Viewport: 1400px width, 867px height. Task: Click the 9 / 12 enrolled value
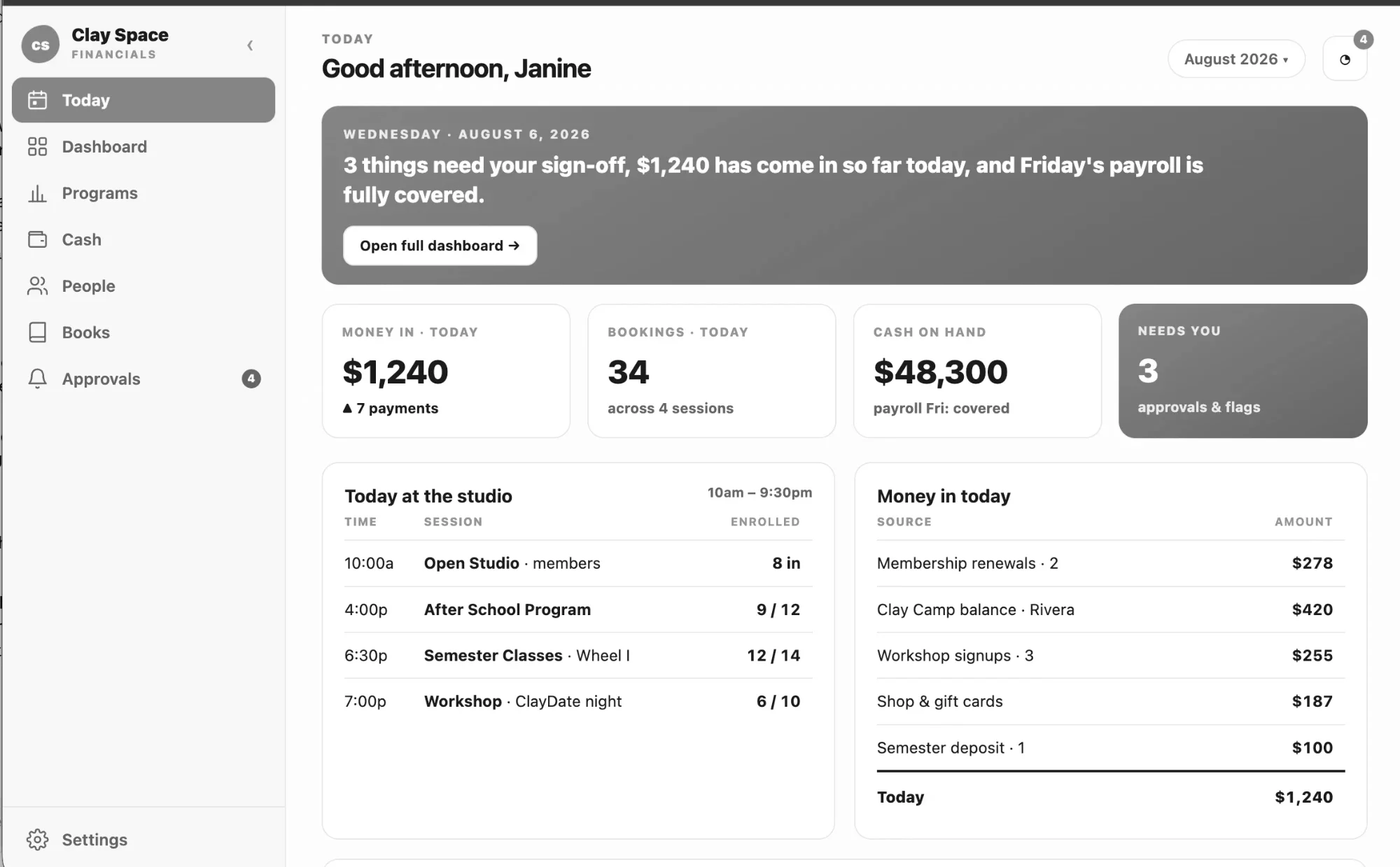click(778, 609)
